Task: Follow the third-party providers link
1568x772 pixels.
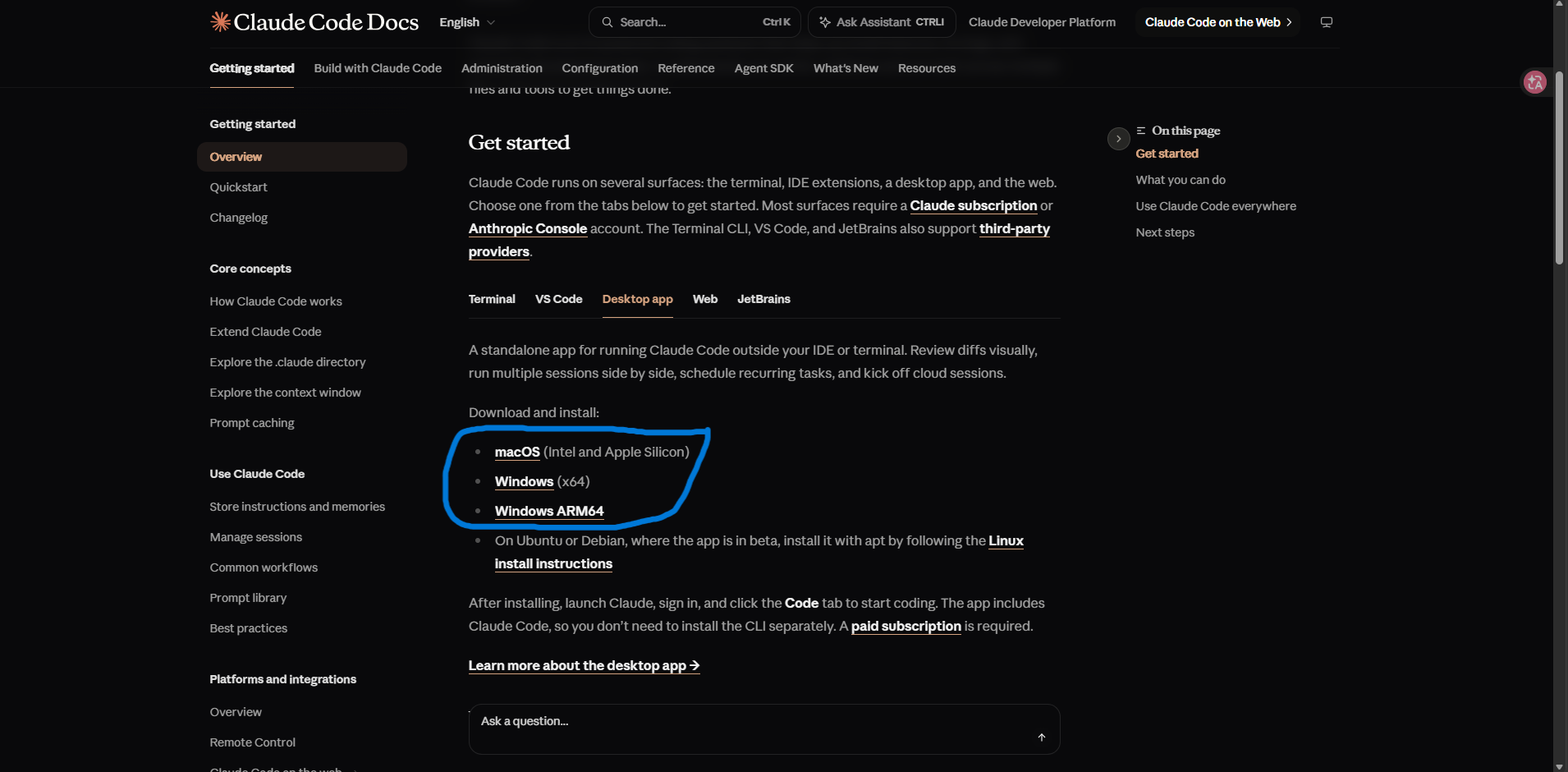Action: [1015, 228]
